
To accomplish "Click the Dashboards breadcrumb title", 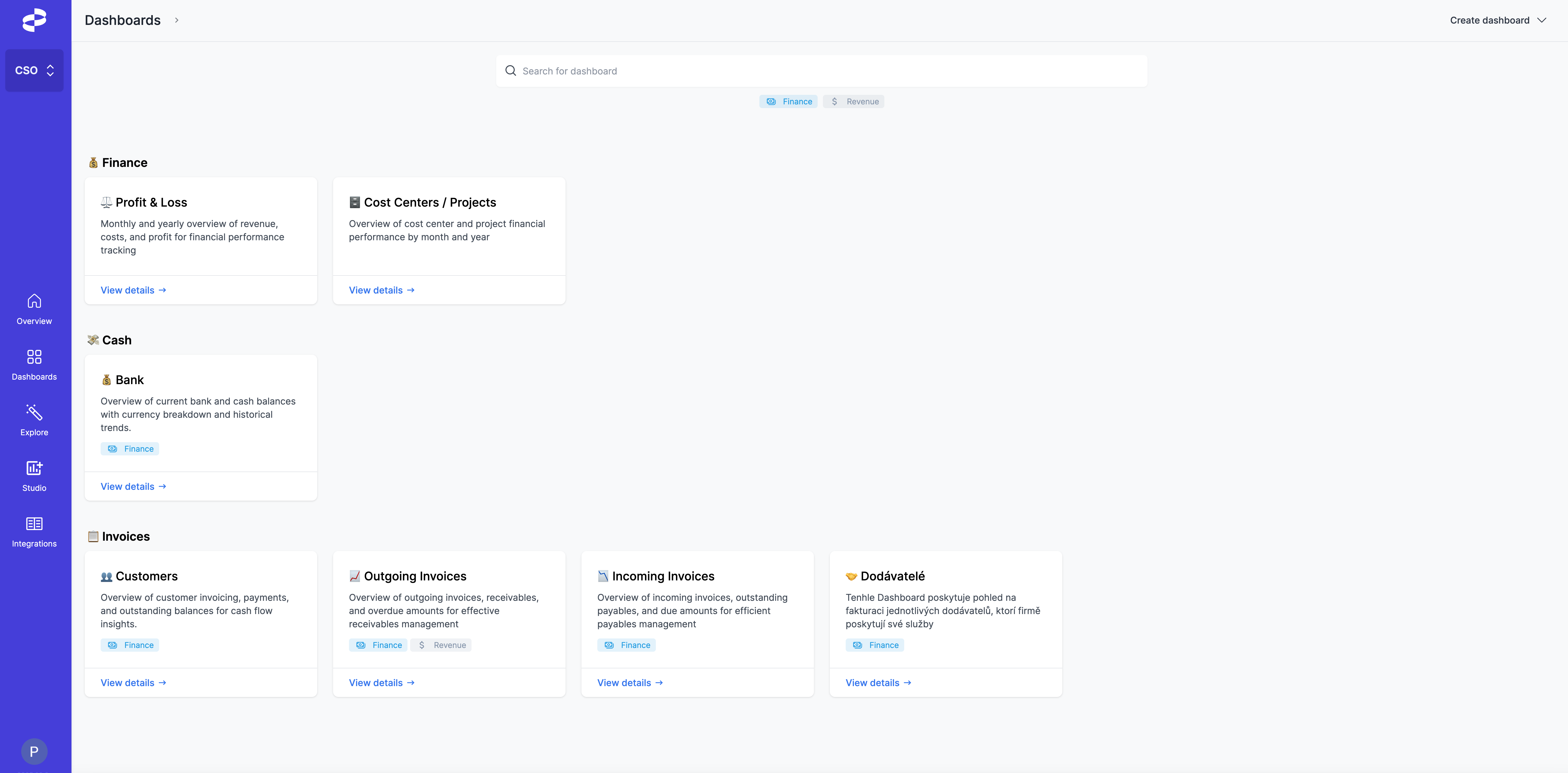I will (122, 20).
